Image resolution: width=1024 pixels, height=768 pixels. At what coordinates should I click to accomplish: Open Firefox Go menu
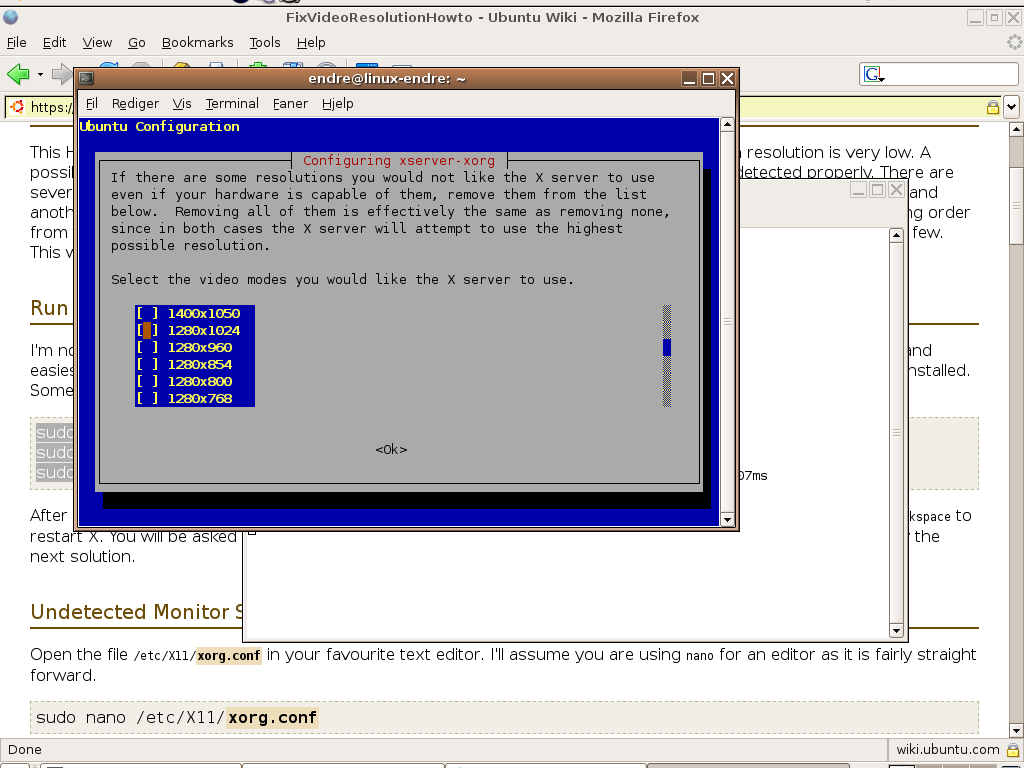[x=136, y=42]
